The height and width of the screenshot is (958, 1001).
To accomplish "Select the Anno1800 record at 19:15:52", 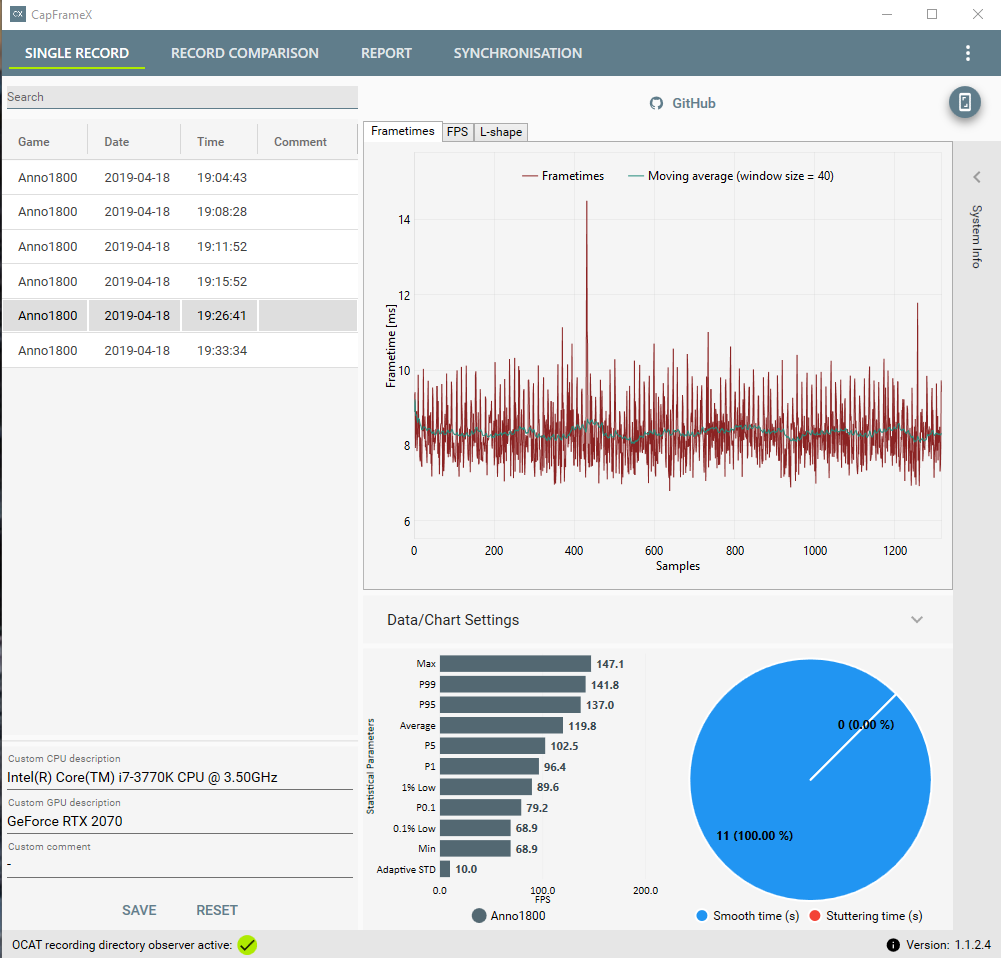I will coord(179,281).
